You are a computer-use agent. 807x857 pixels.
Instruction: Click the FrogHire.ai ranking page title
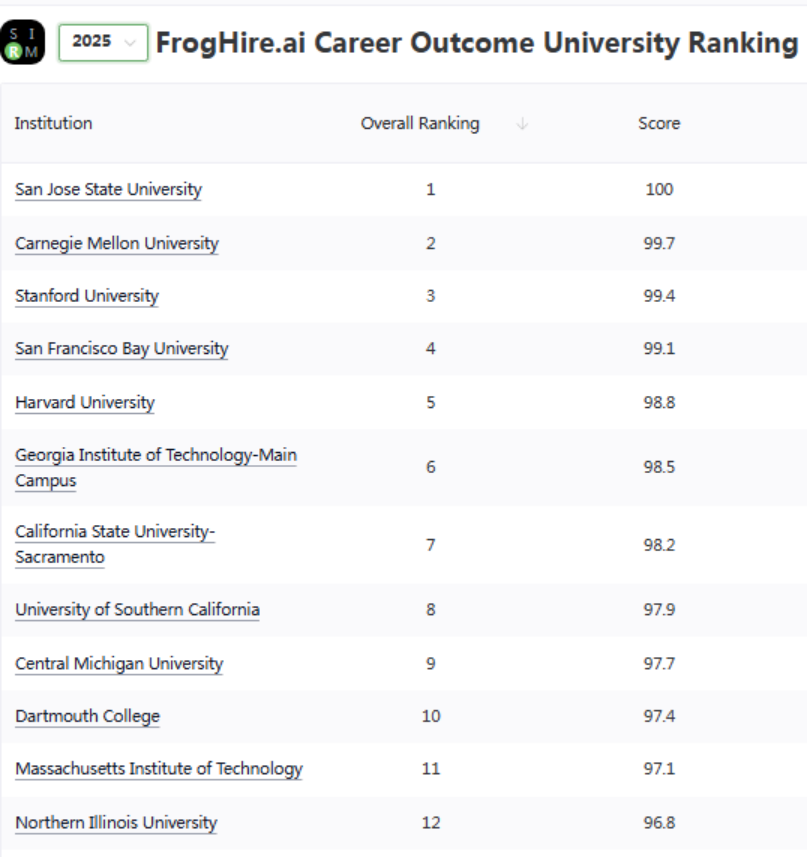pos(477,43)
